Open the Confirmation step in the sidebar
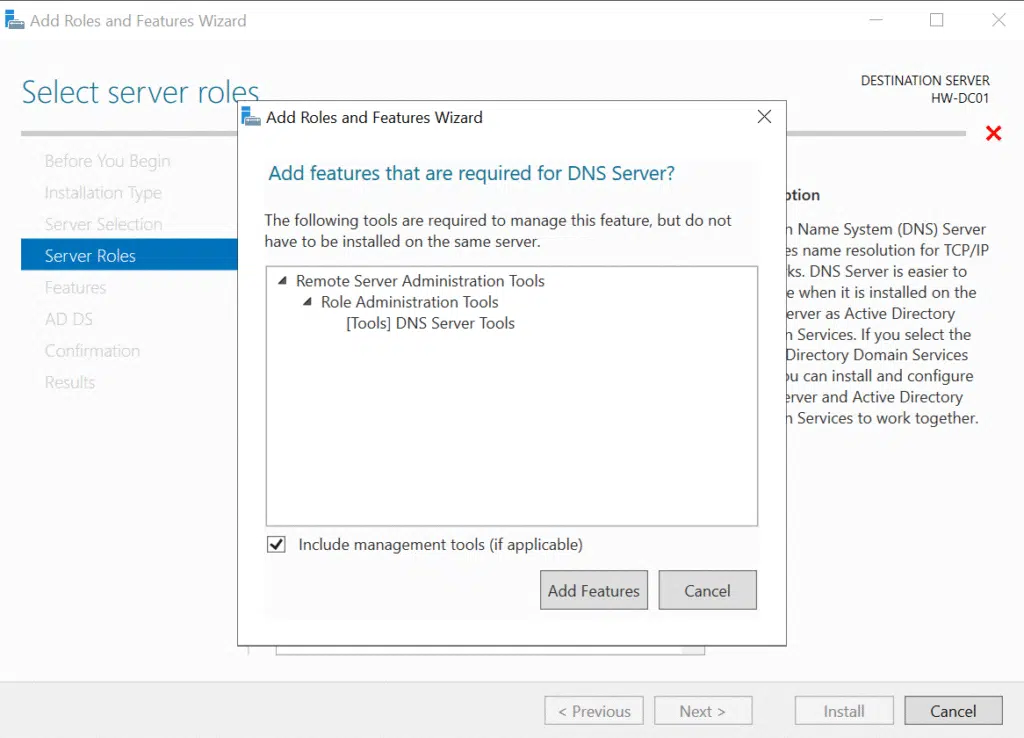 point(92,351)
